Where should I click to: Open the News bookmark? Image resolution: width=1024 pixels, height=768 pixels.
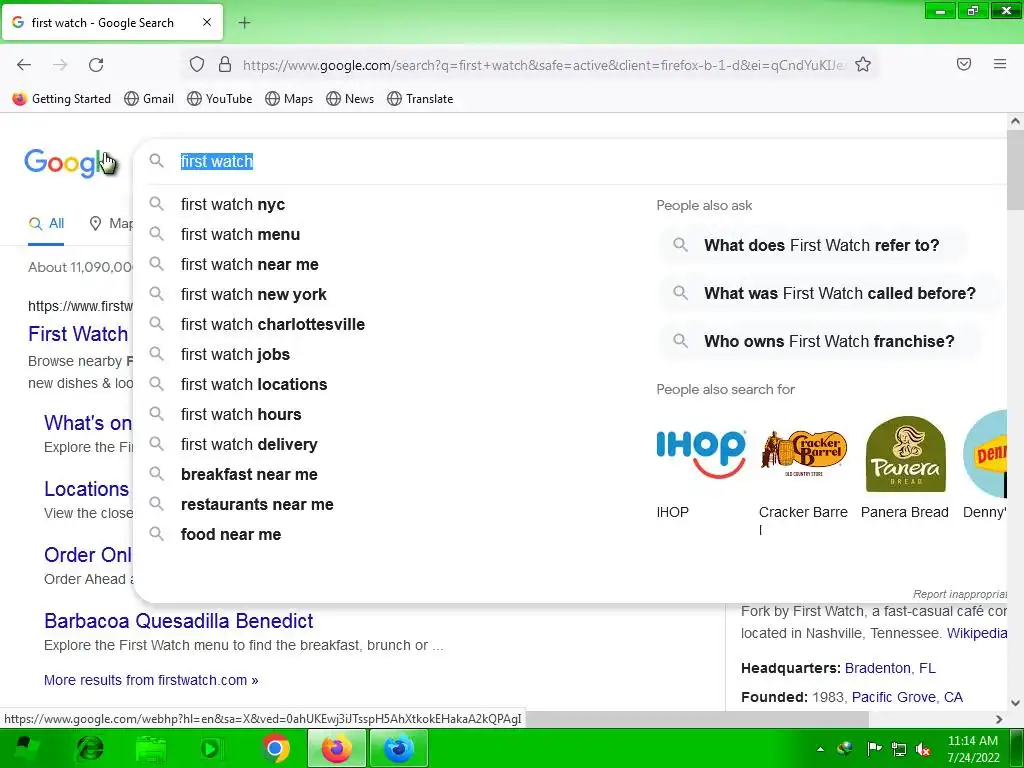pyautogui.click(x=350, y=99)
